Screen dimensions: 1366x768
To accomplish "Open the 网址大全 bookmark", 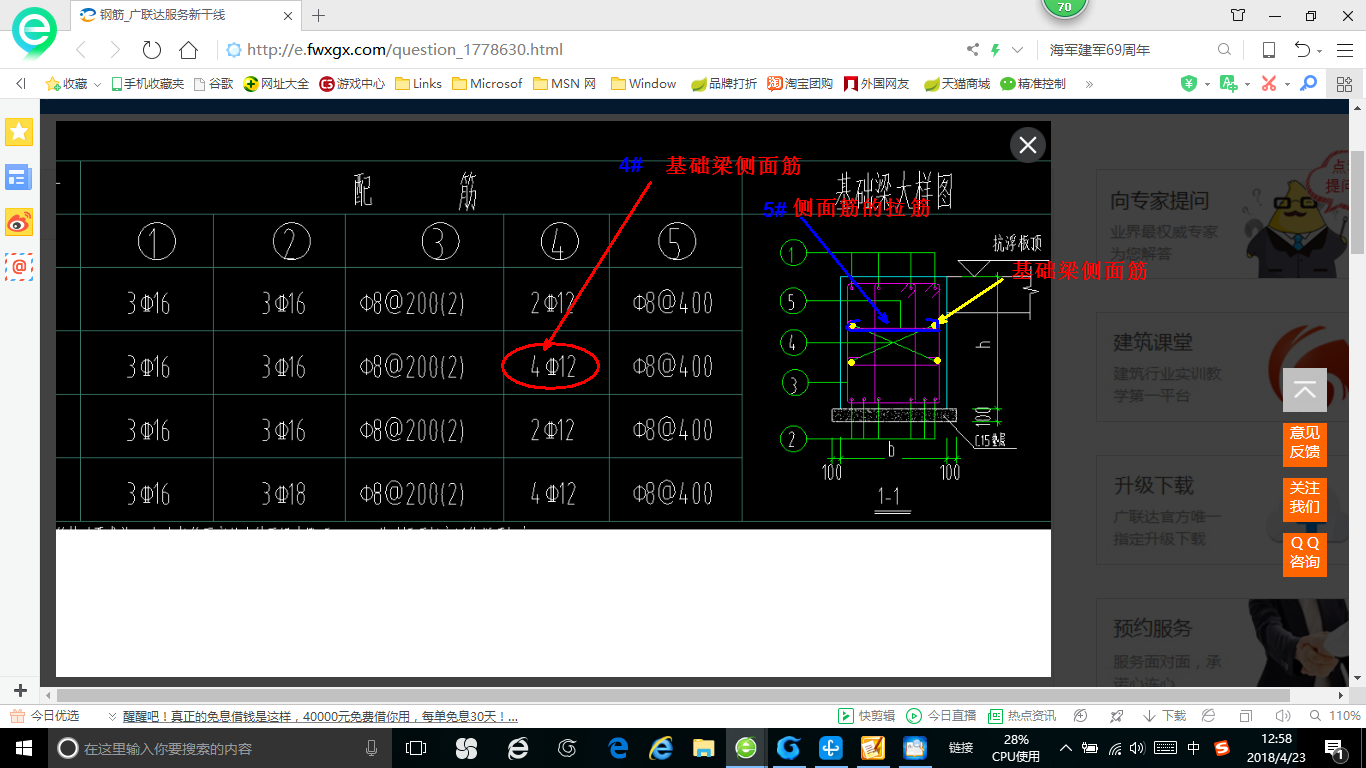I will (x=276, y=84).
